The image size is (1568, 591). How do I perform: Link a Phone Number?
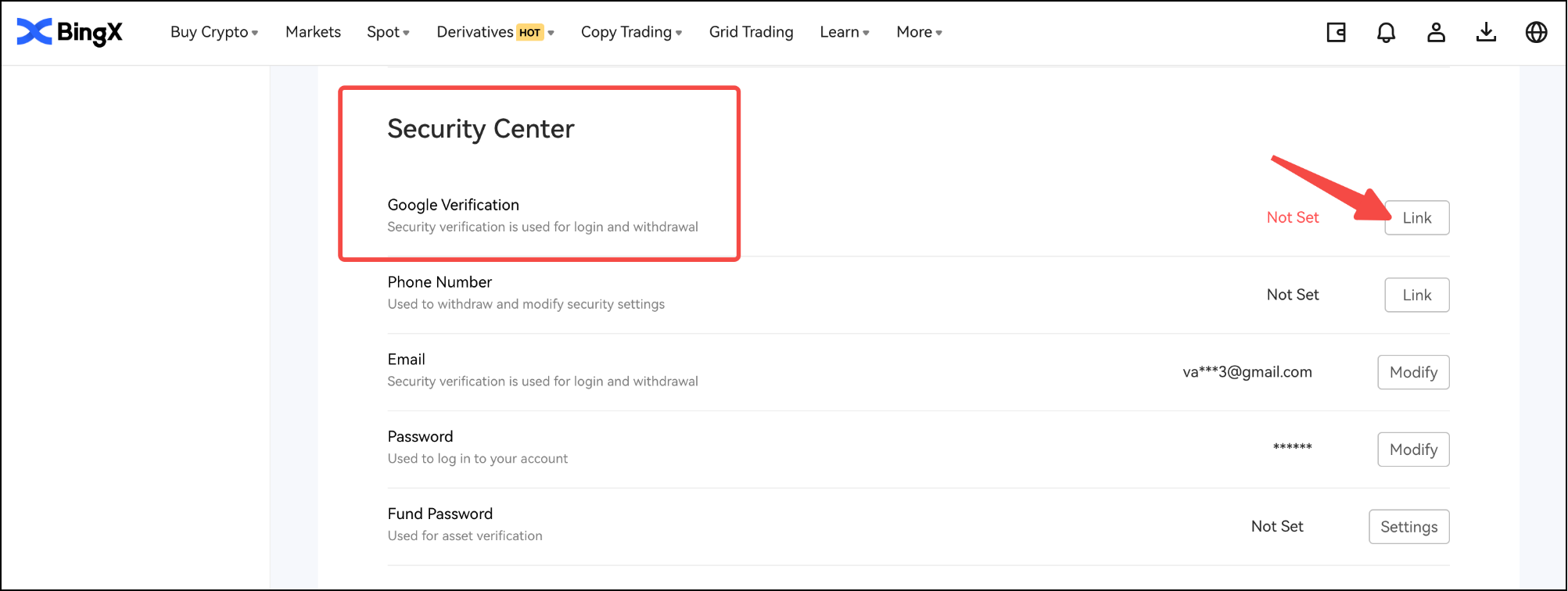[1416, 295]
